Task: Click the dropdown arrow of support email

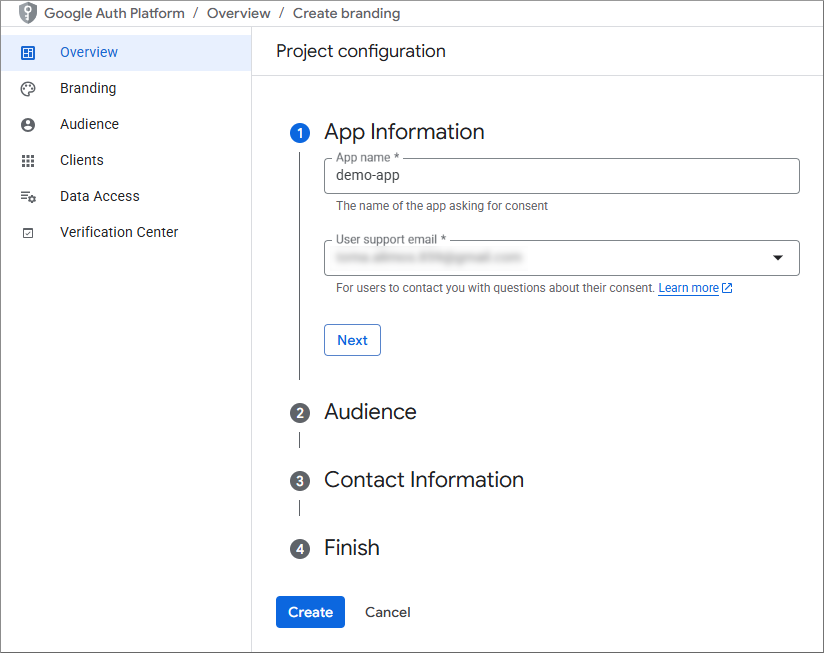Action: tap(778, 258)
